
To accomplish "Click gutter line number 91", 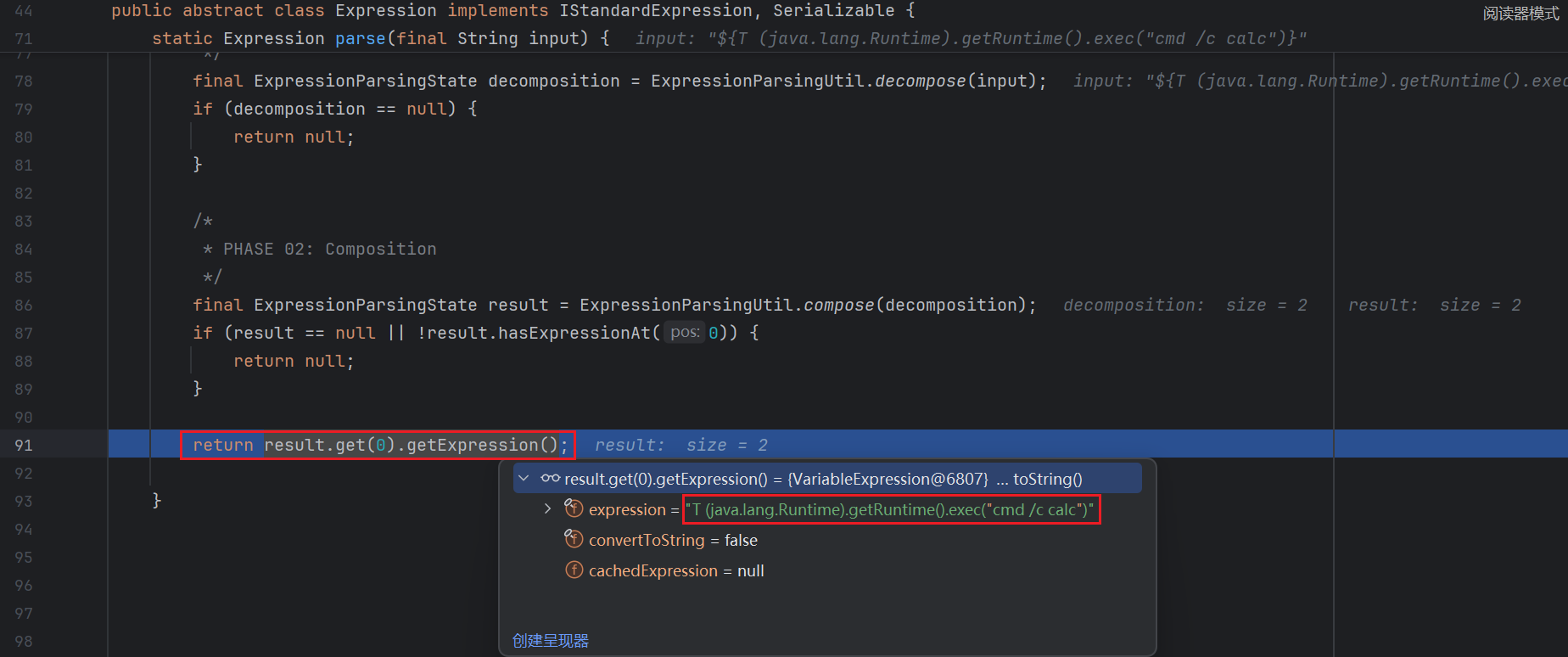I will pos(24,445).
